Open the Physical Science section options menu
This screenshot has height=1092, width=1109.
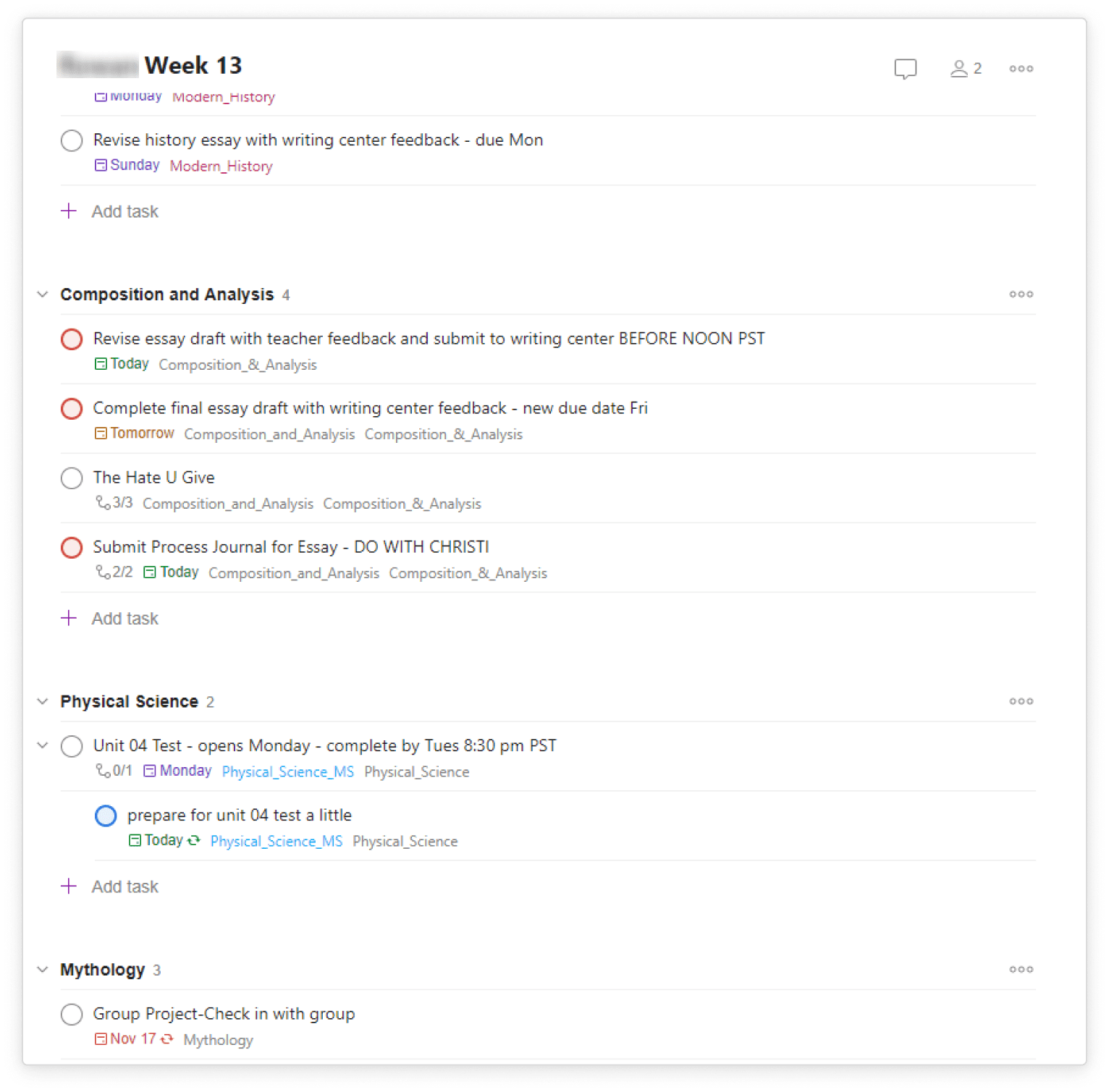[1021, 701]
